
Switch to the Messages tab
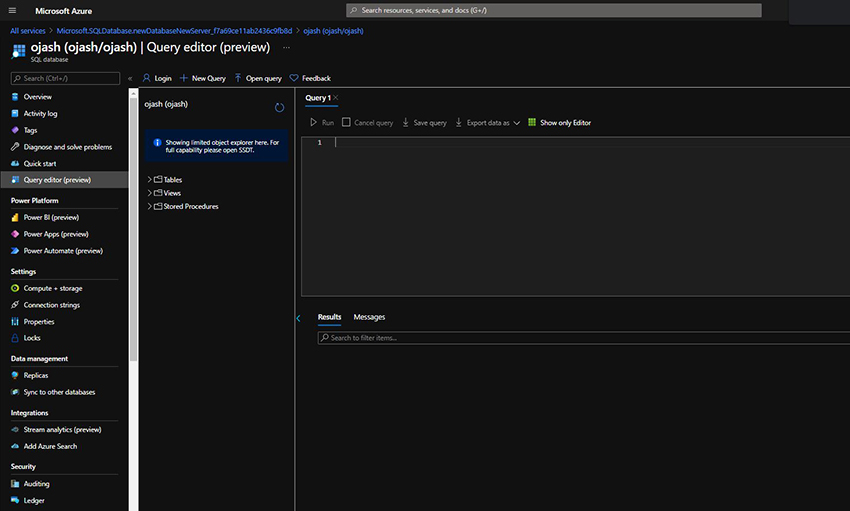pos(369,317)
